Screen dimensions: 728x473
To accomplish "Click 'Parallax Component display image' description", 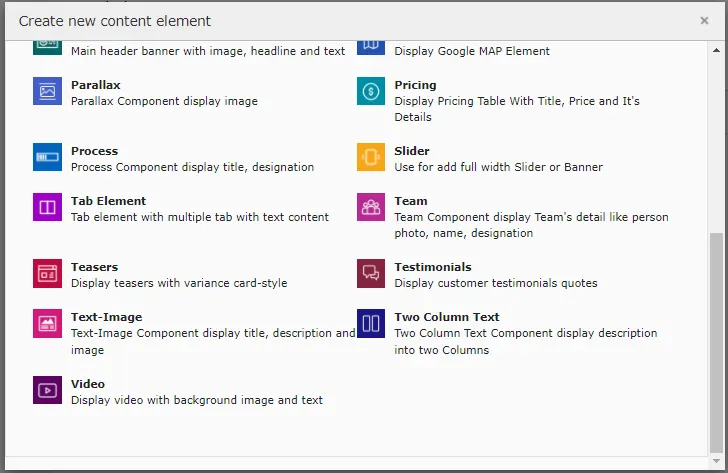I will [164, 101].
